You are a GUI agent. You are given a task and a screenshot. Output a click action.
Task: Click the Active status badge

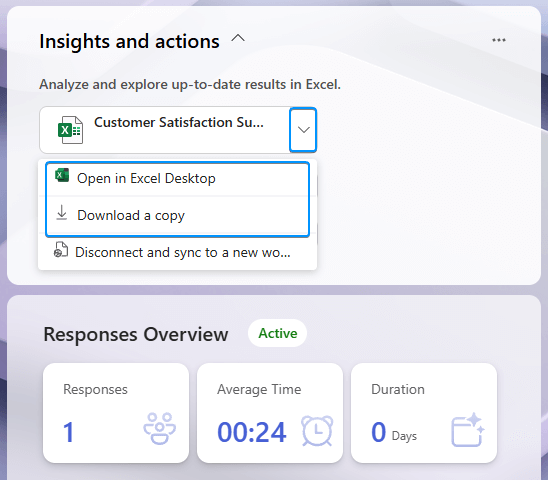coord(277,333)
